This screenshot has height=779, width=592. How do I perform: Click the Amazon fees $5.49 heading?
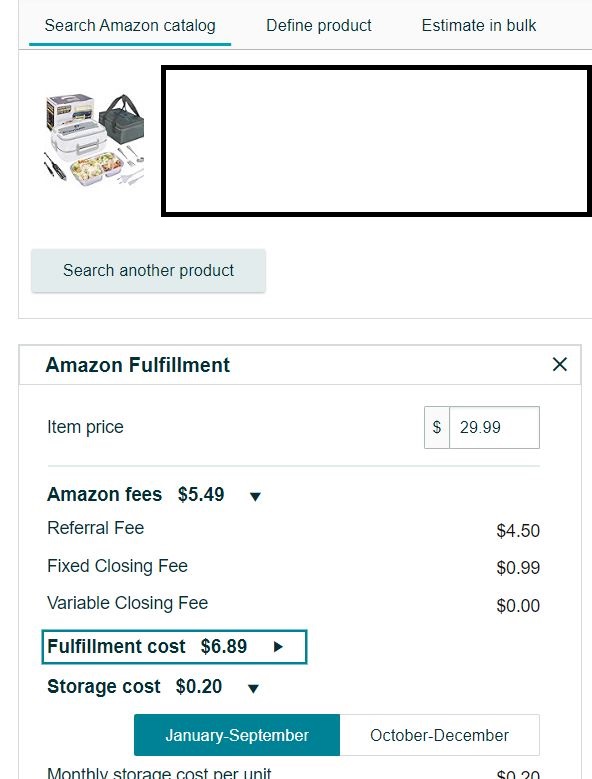(x=136, y=494)
